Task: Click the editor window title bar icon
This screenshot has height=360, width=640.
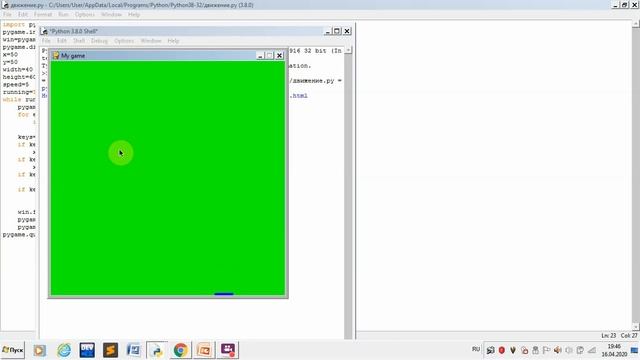Action: coord(5,5)
